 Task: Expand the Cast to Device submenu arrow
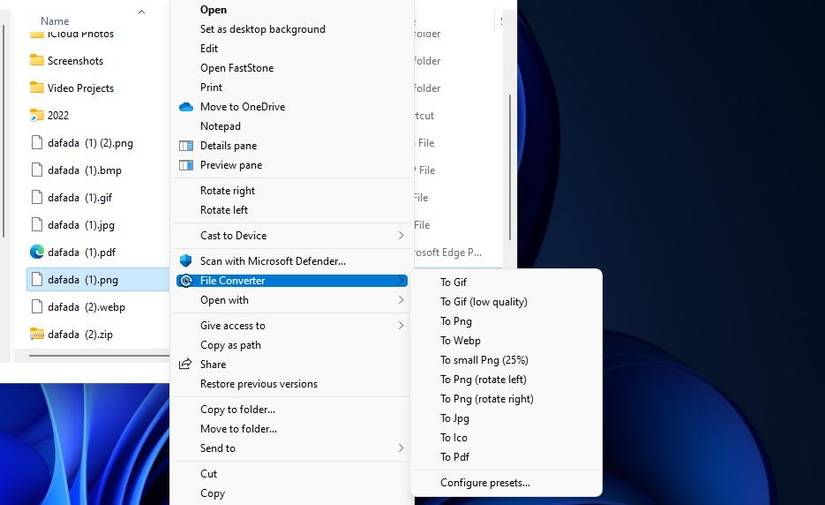click(401, 236)
